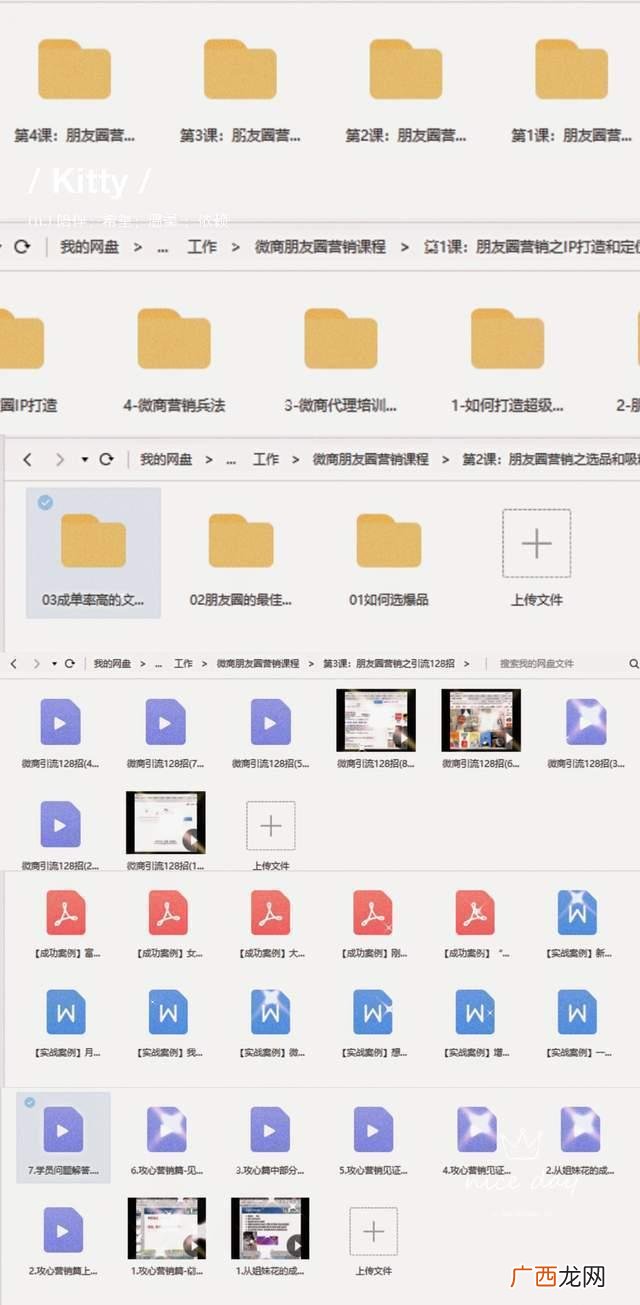The width and height of the screenshot is (640, 1305).
Task: Open the 【成功案例】富 PDF file
Action: pyautogui.click(x=66, y=913)
